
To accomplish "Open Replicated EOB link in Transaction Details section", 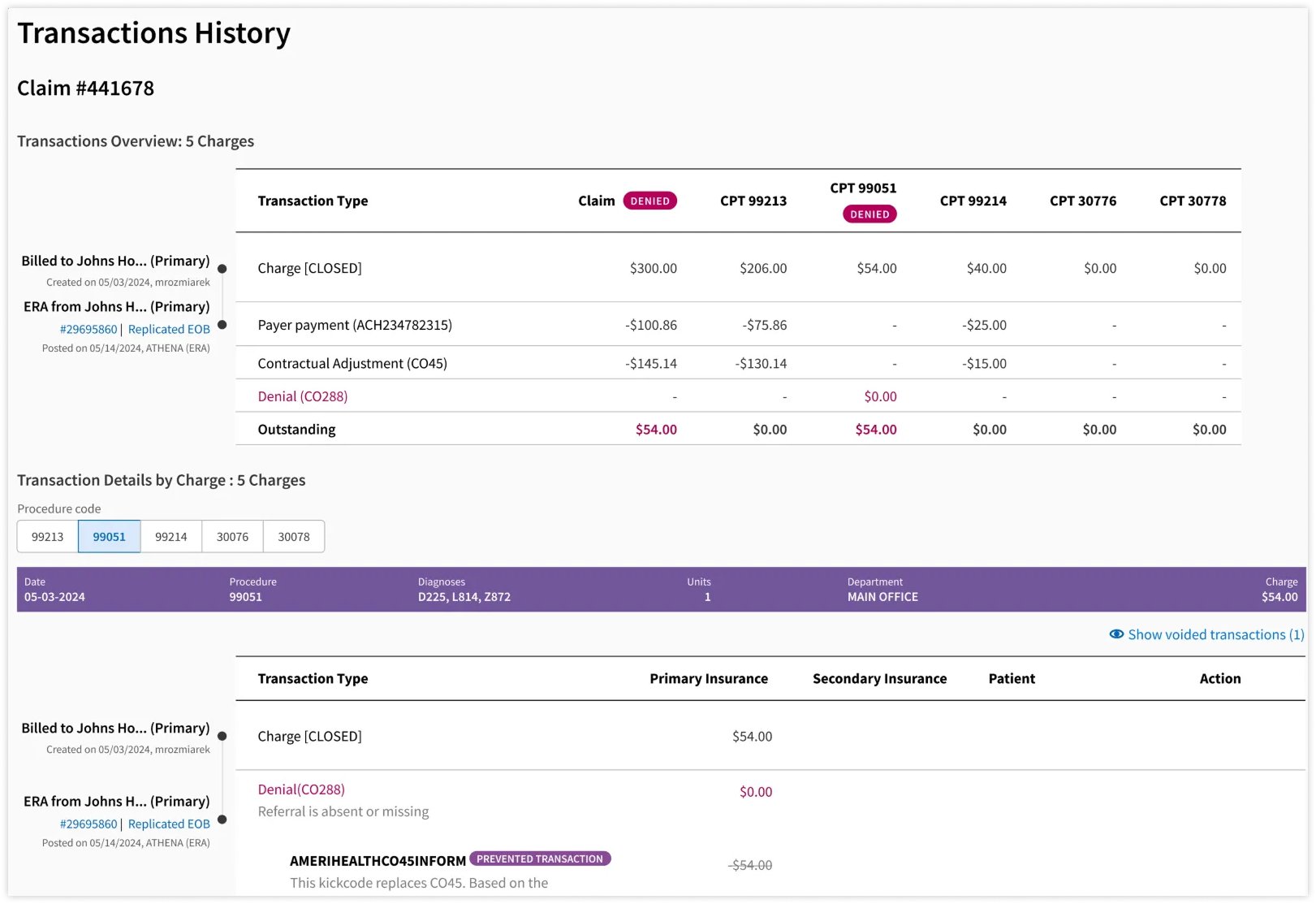I will [169, 824].
